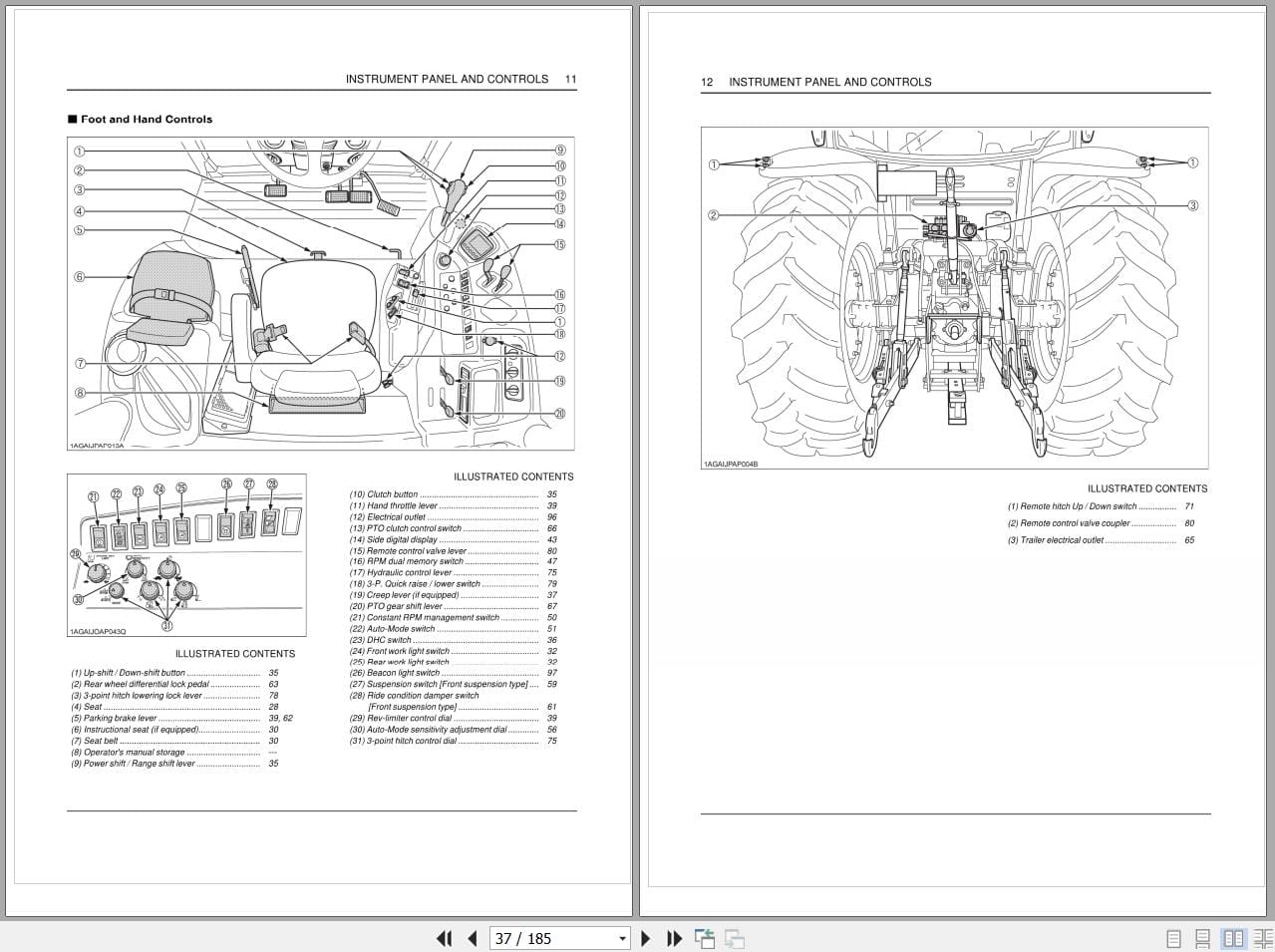This screenshot has height=952, width=1275.
Task: Go to the previous page
Action: point(473,938)
